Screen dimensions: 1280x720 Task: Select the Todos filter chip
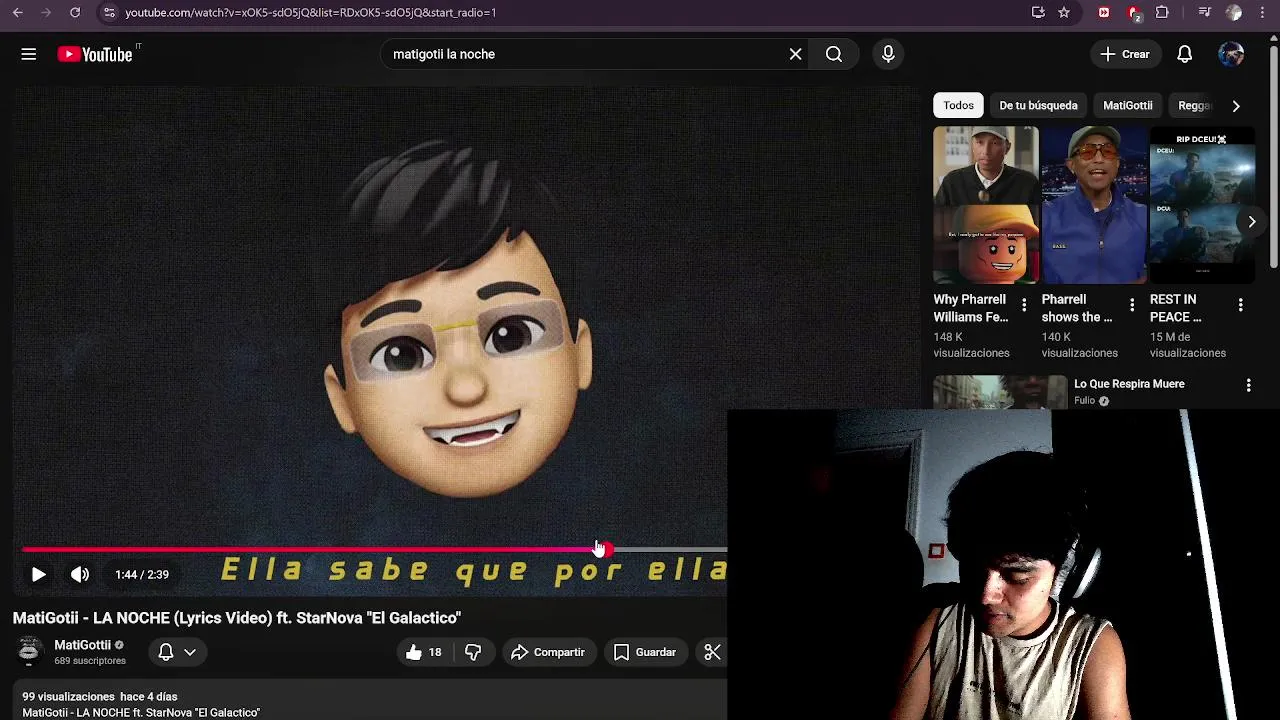pos(958,105)
